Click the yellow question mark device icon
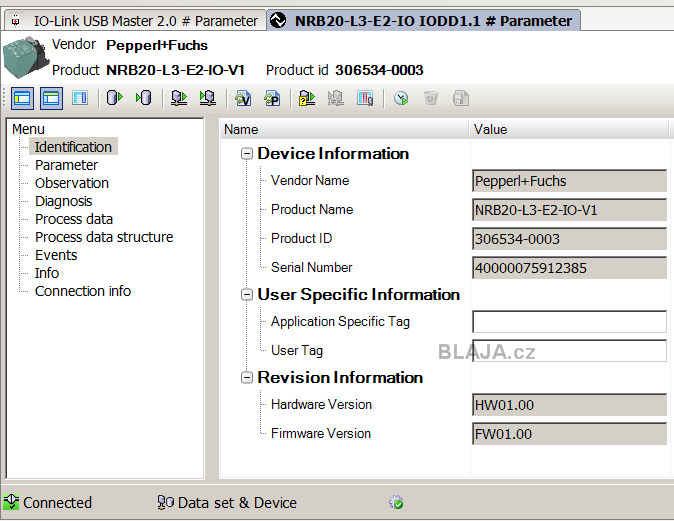 [307, 98]
